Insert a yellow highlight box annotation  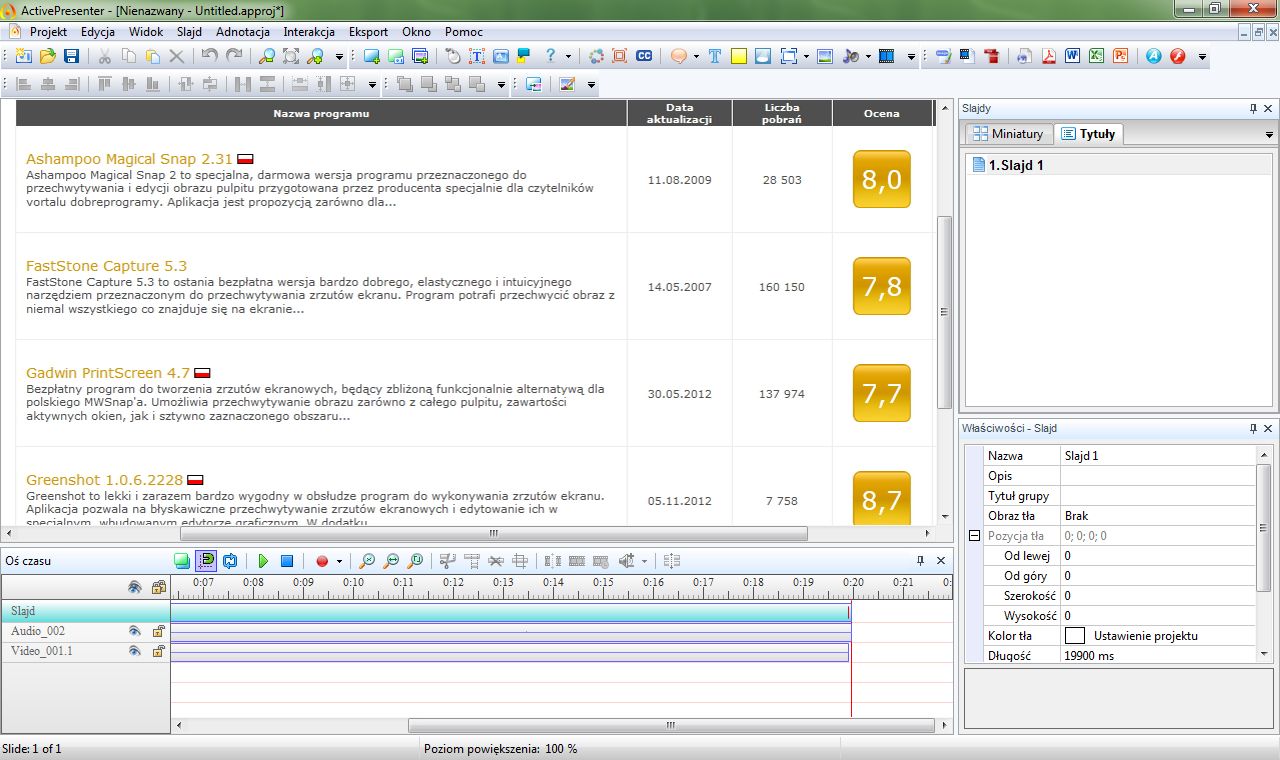point(739,57)
